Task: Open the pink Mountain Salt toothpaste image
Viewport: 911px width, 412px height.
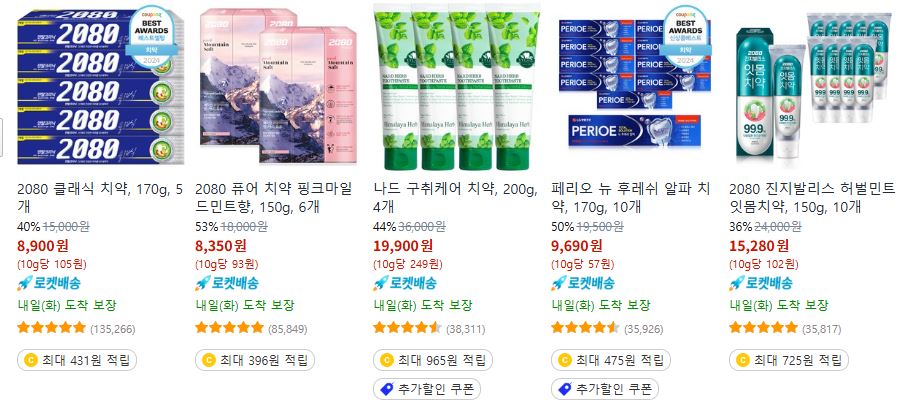Action: 278,87
